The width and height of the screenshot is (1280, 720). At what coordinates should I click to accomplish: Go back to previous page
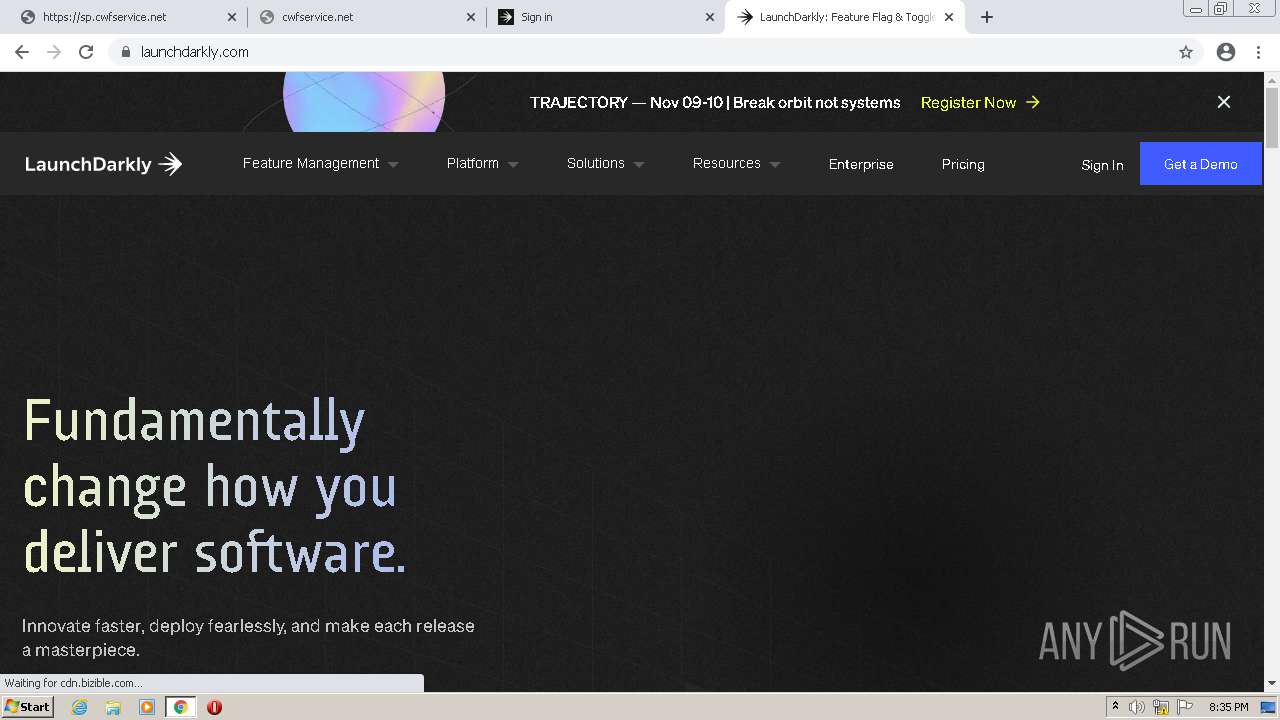(22, 52)
